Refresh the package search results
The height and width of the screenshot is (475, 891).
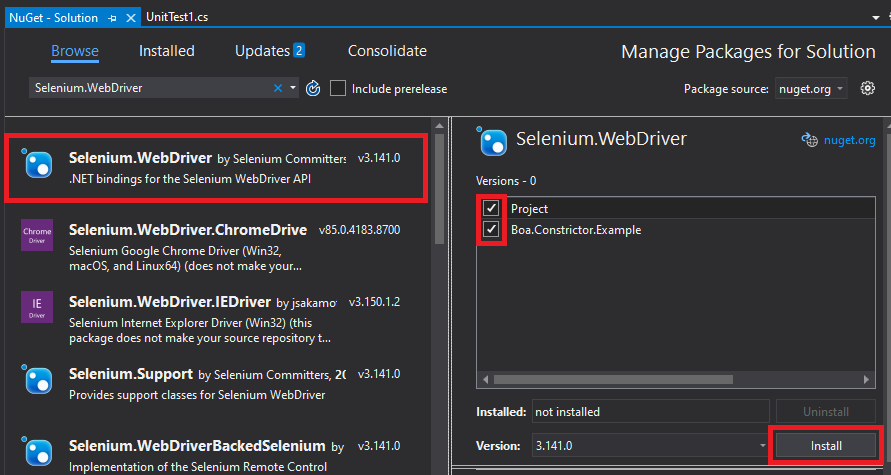[313, 89]
